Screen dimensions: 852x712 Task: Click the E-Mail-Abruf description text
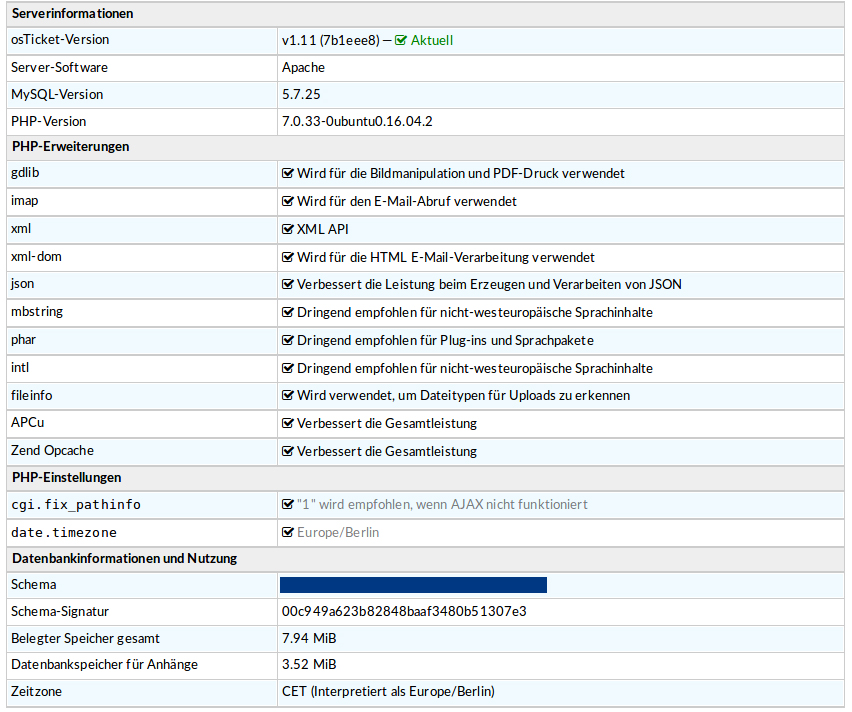point(407,202)
